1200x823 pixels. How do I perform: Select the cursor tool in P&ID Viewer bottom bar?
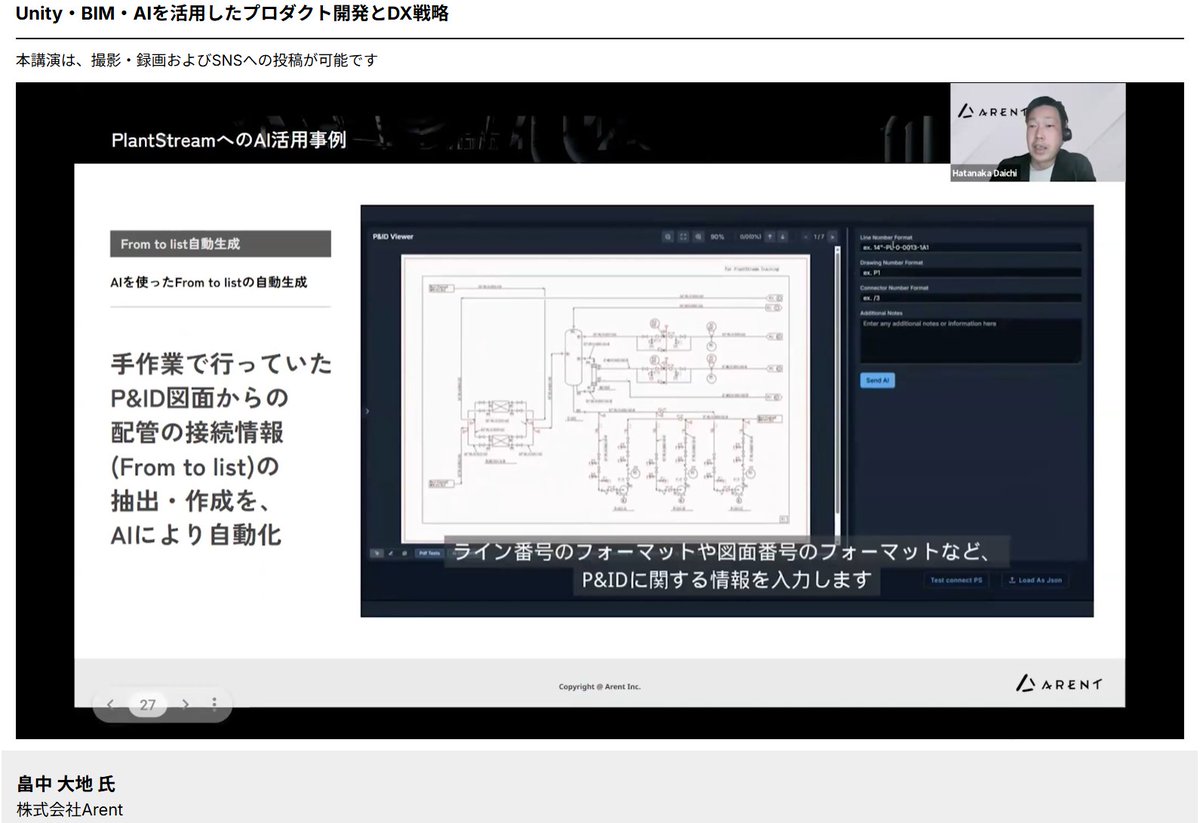pyautogui.click(x=377, y=552)
